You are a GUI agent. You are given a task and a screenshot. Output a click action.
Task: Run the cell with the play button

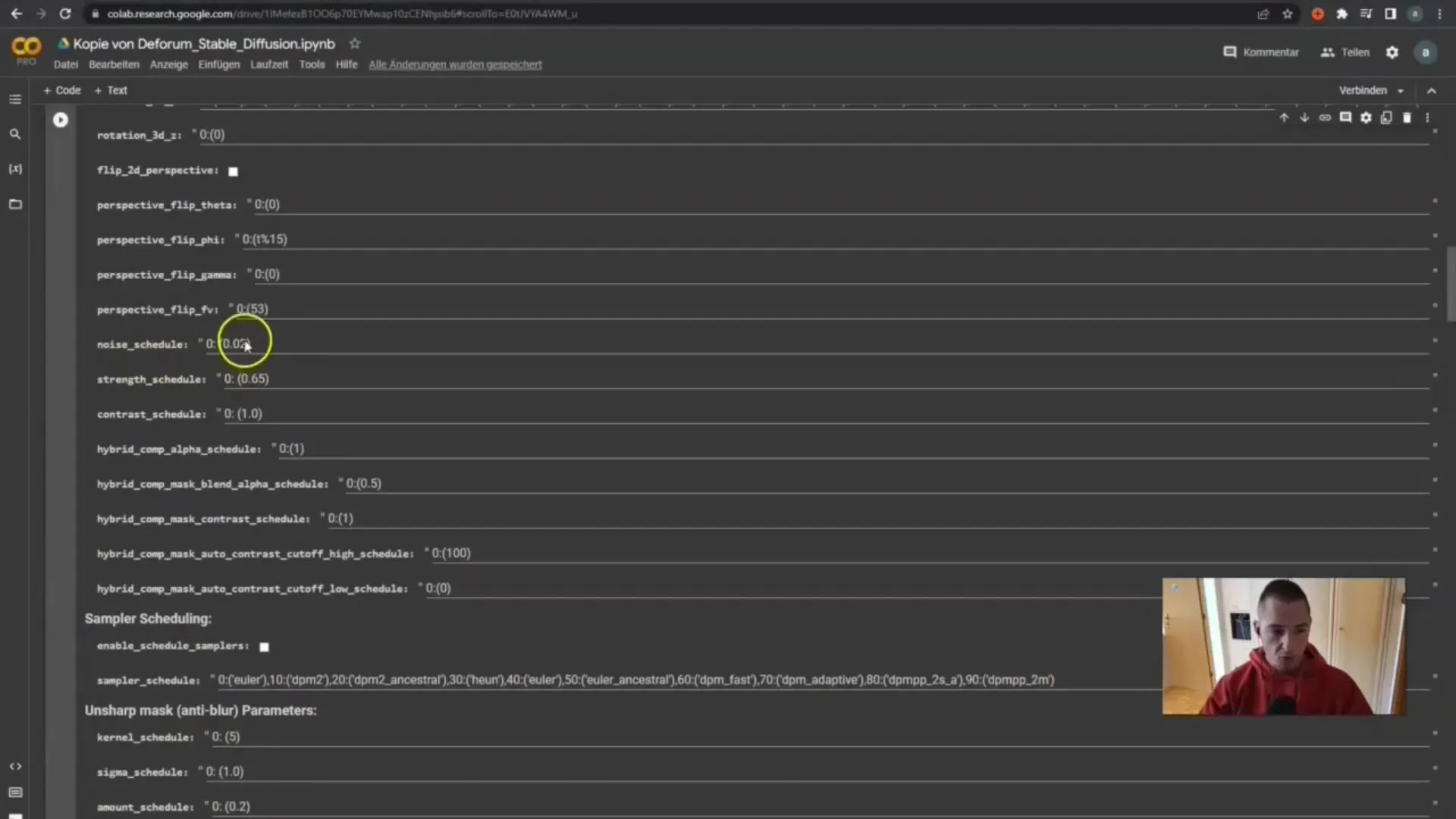tap(60, 120)
